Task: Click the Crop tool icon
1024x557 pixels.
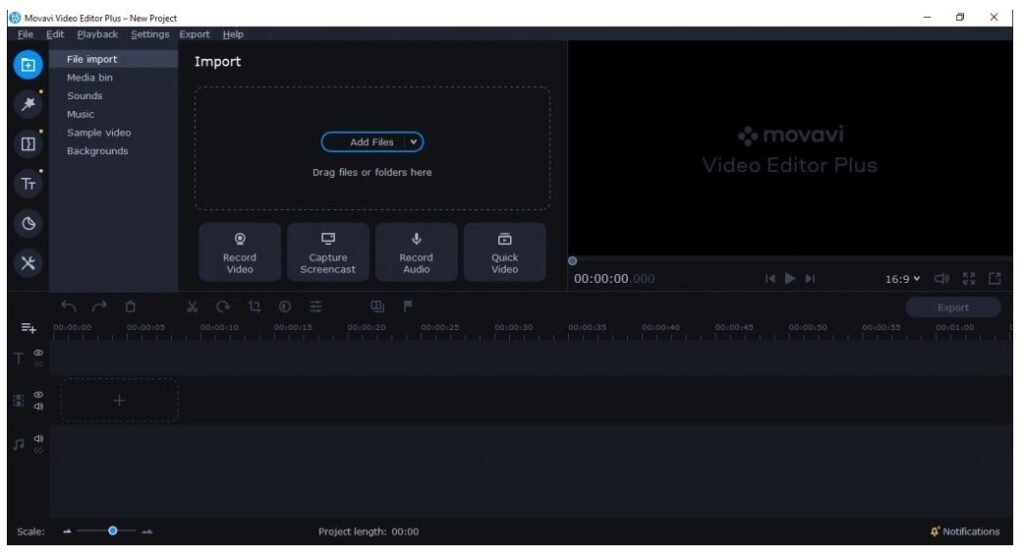Action: pyautogui.click(x=254, y=307)
